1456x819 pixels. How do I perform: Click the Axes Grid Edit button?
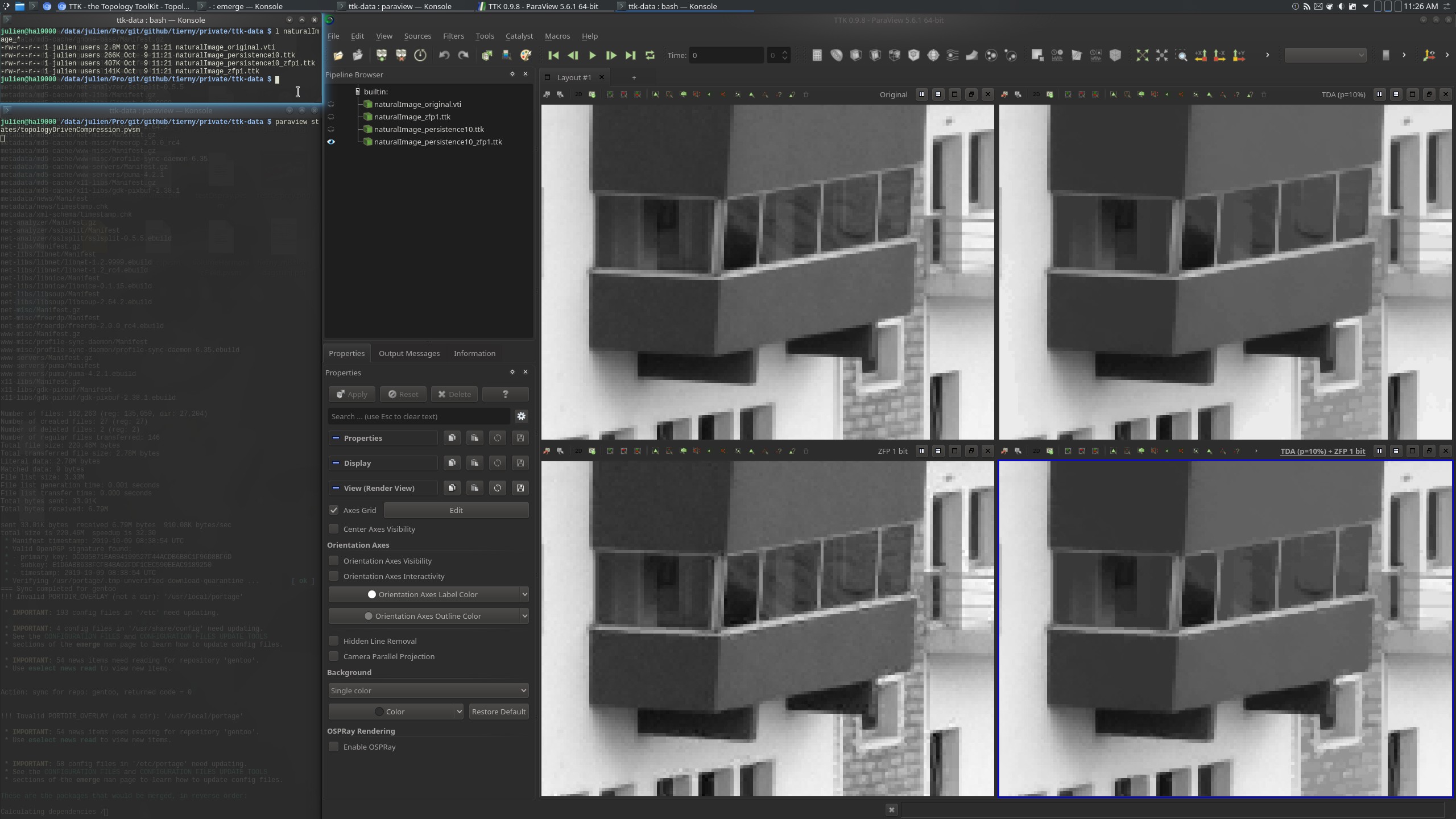(x=456, y=510)
